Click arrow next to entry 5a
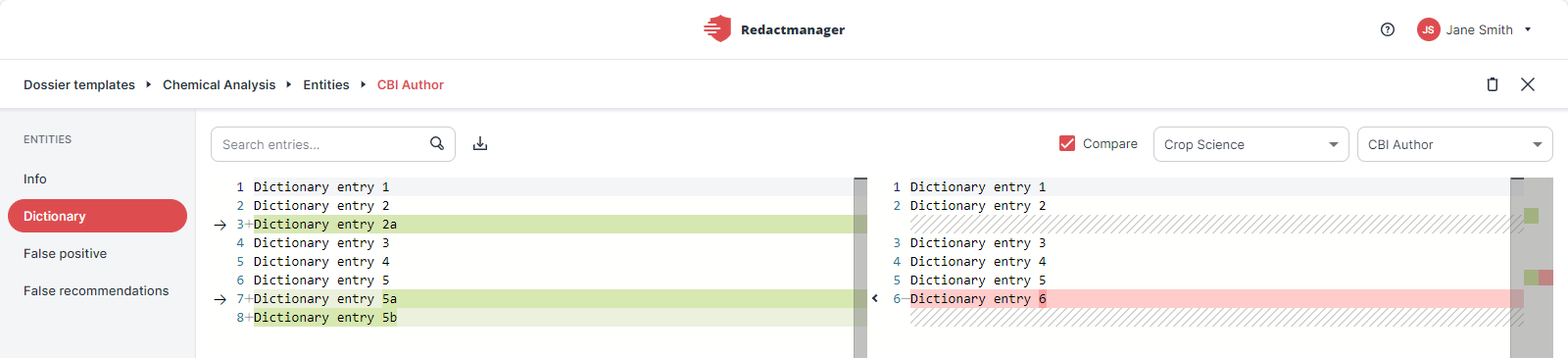This screenshot has width=1568, height=358. tap(220, 299)
